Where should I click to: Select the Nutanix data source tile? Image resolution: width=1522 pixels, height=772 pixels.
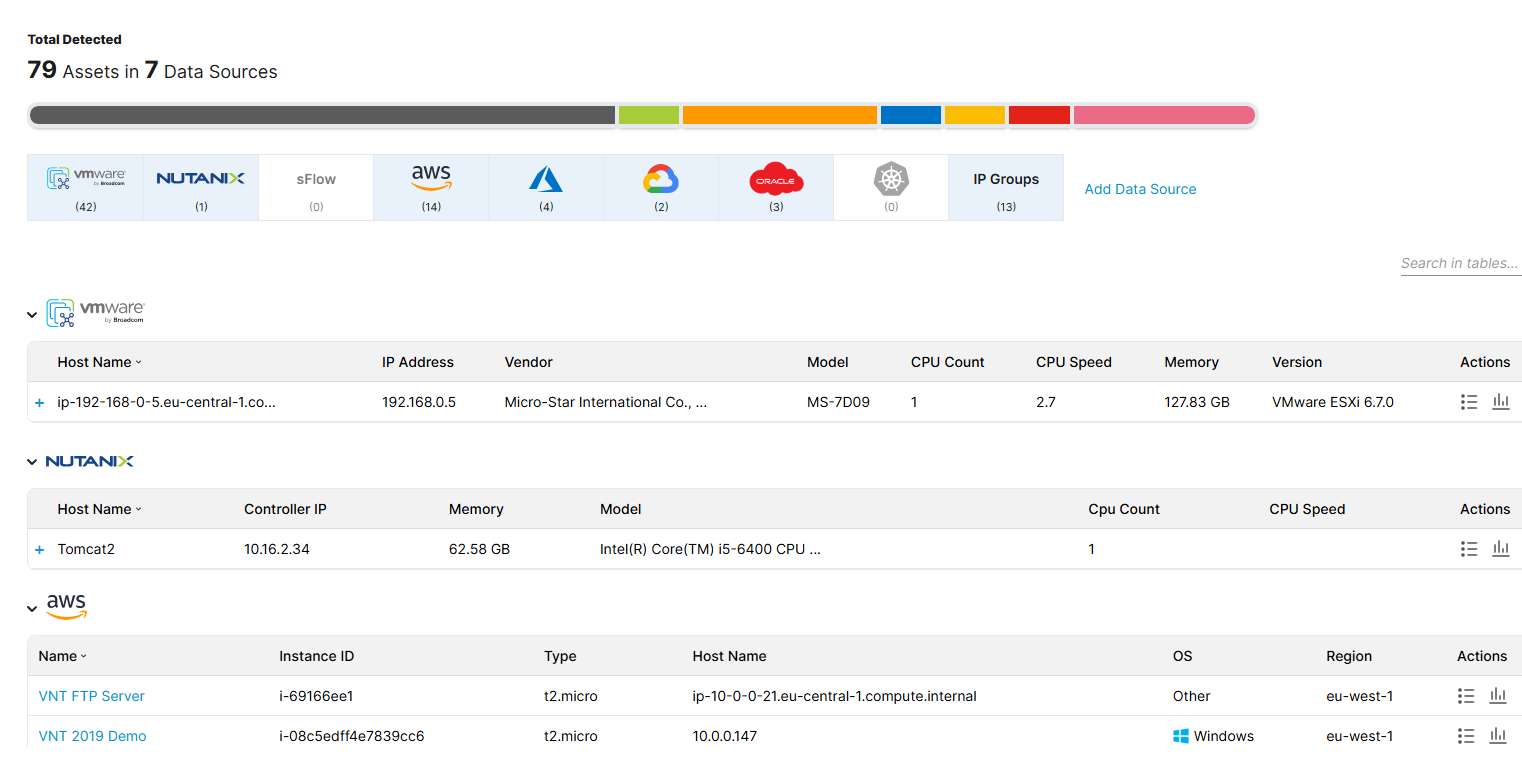tap(201, 187)
